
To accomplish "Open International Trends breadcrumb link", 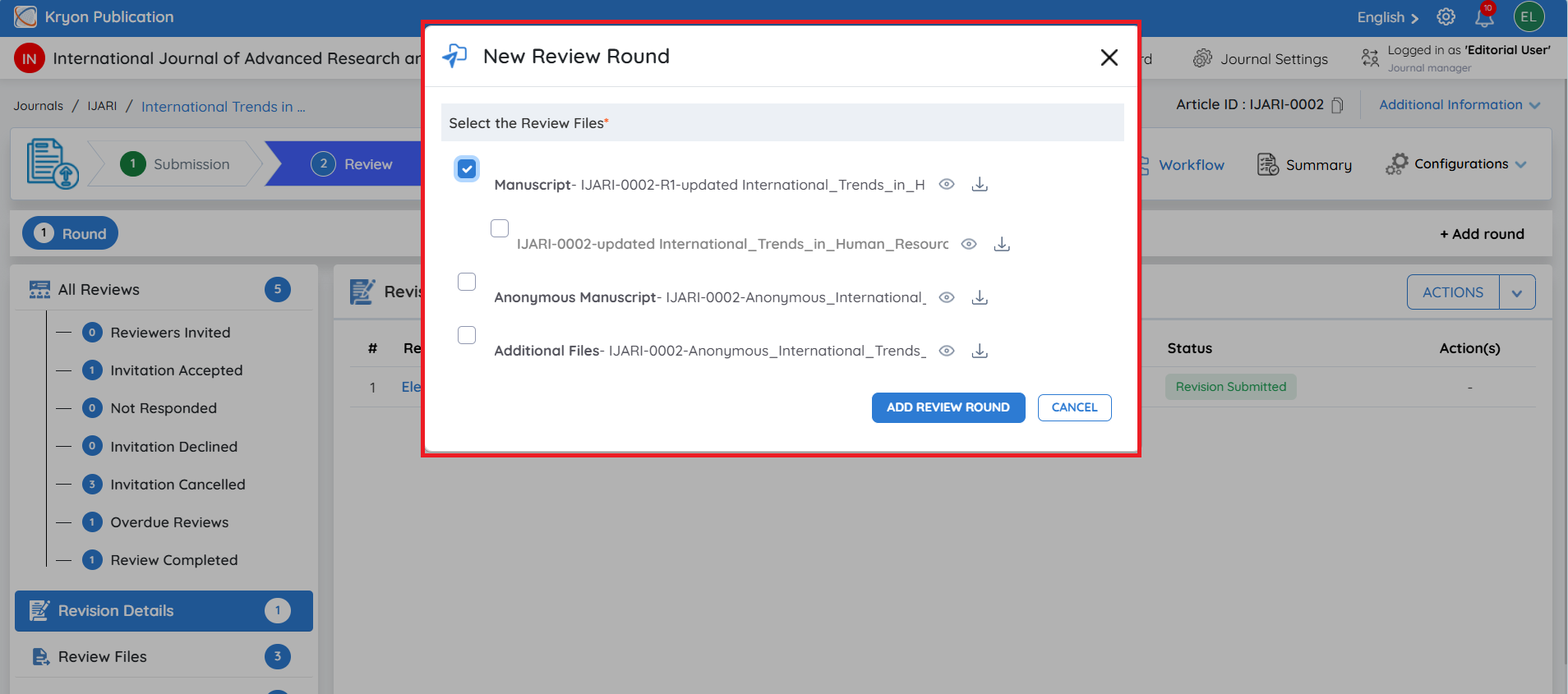I will point(223,107).
